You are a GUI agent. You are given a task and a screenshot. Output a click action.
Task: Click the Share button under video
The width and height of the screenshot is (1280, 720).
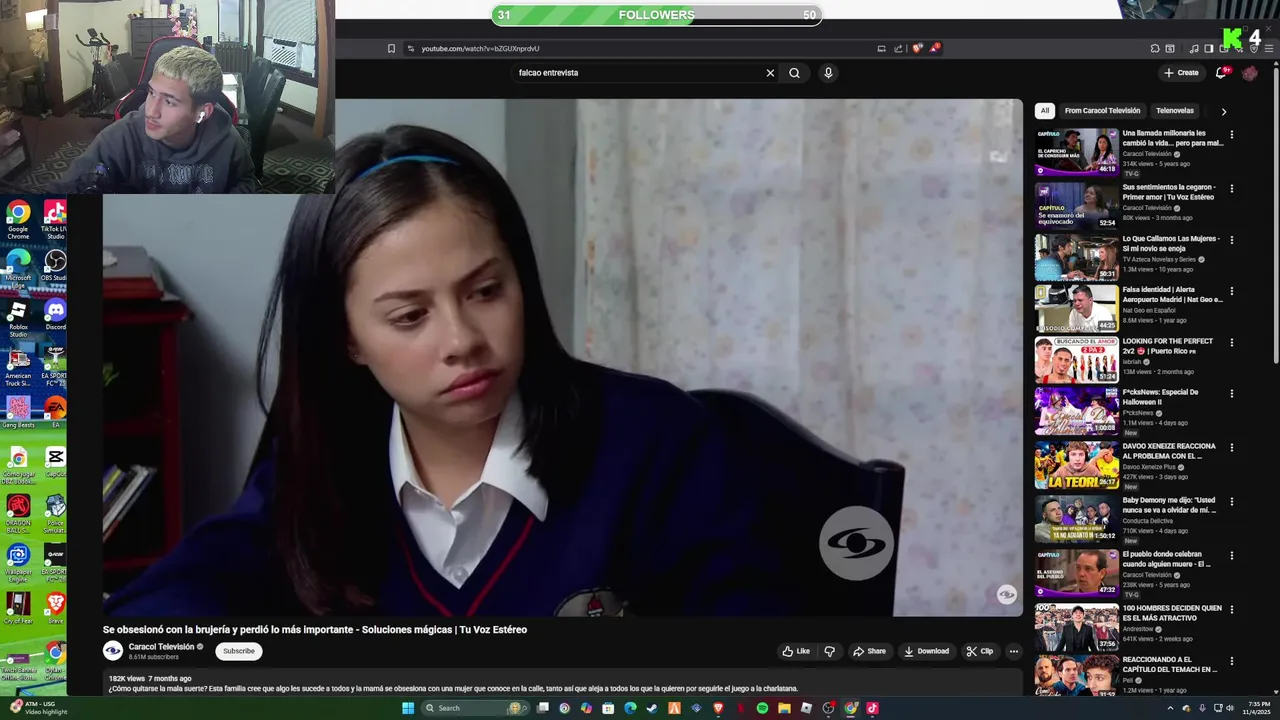pyautogui.click(x=869, y=651)
